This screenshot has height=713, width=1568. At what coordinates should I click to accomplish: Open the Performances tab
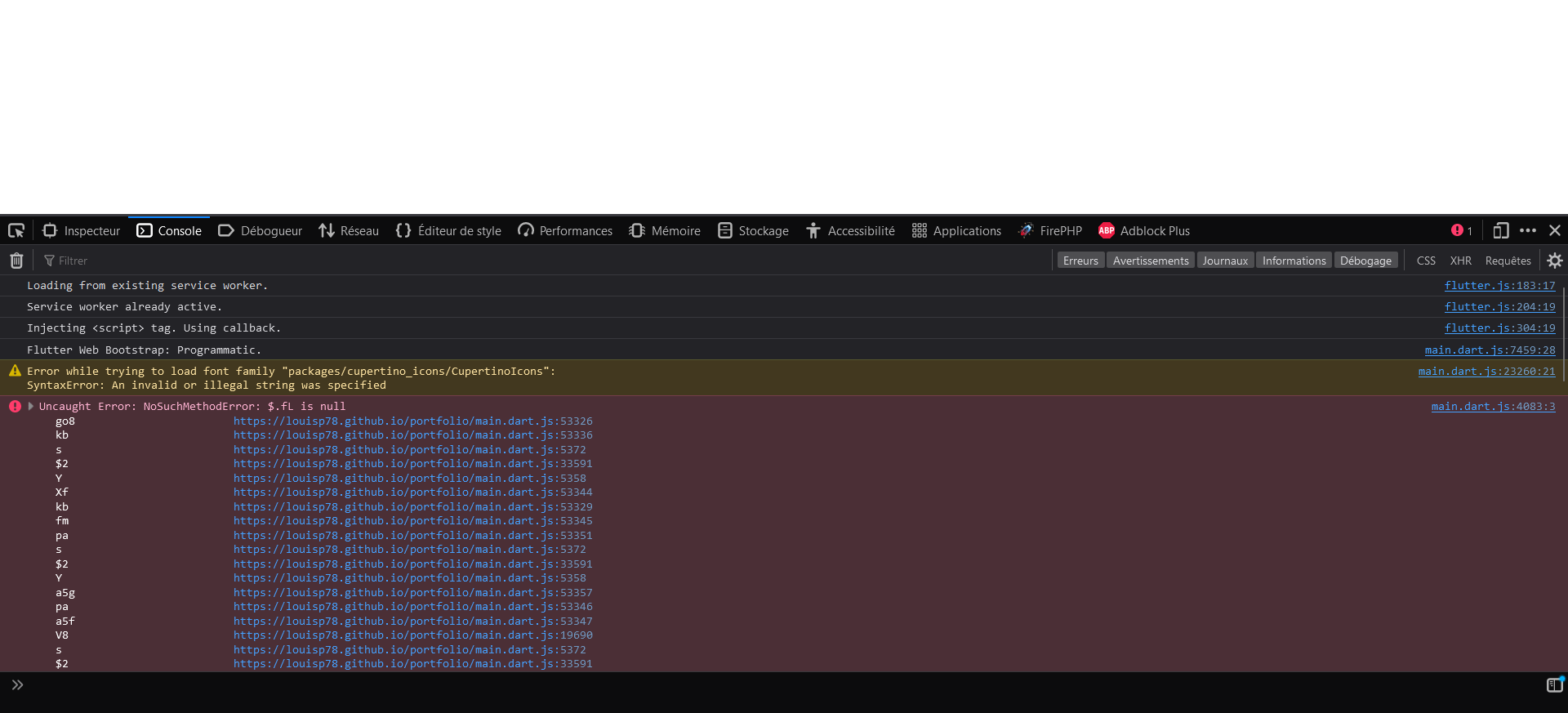tap(565, 231)
